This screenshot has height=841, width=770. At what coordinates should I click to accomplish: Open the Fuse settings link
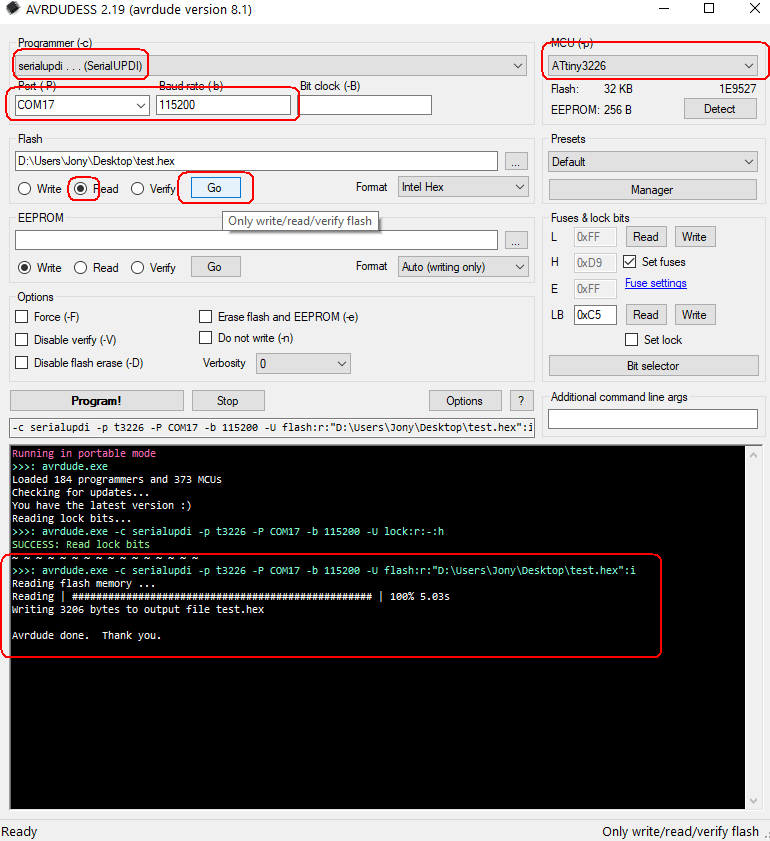coord(656,283)
